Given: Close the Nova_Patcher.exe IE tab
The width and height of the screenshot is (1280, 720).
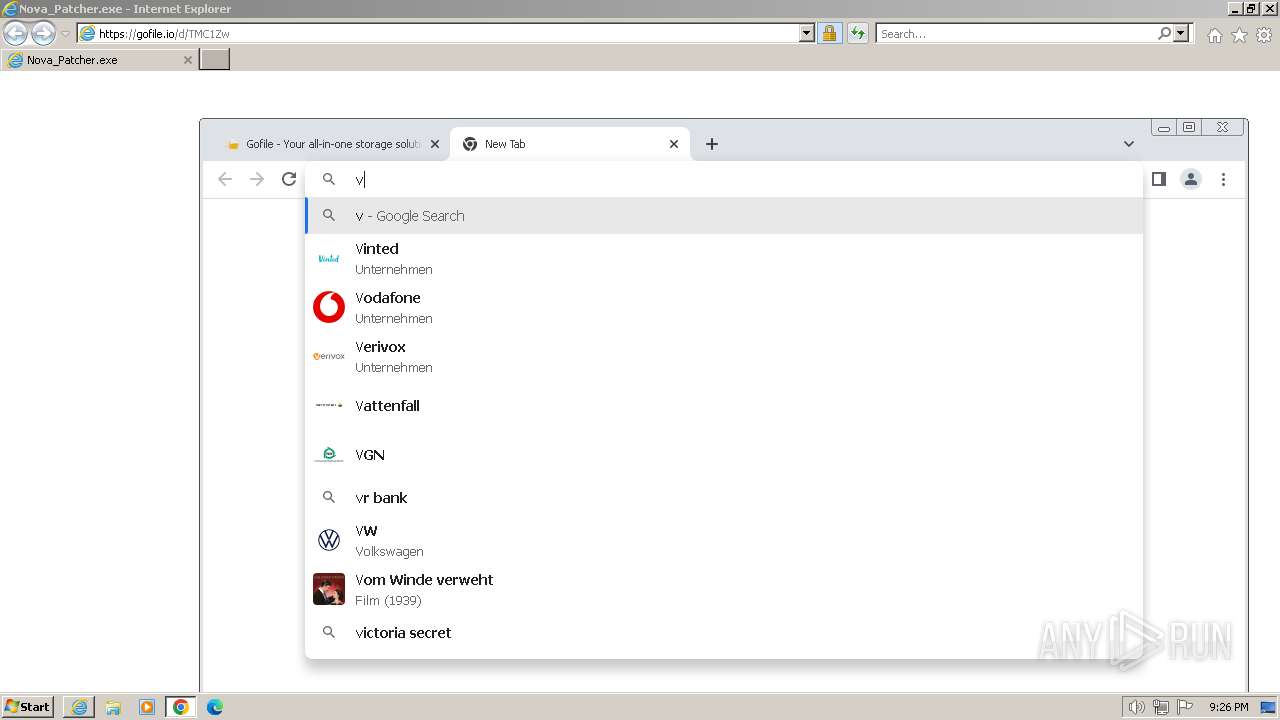Looking at the screenshot, I should pyautogui.click(x=187, y=60).
